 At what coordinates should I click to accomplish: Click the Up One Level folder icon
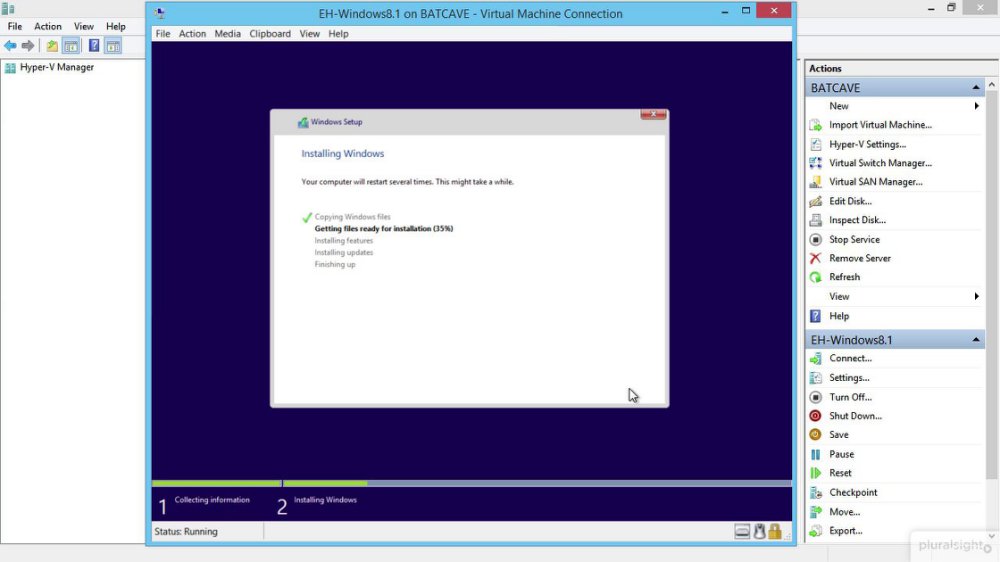pos(52,46)
